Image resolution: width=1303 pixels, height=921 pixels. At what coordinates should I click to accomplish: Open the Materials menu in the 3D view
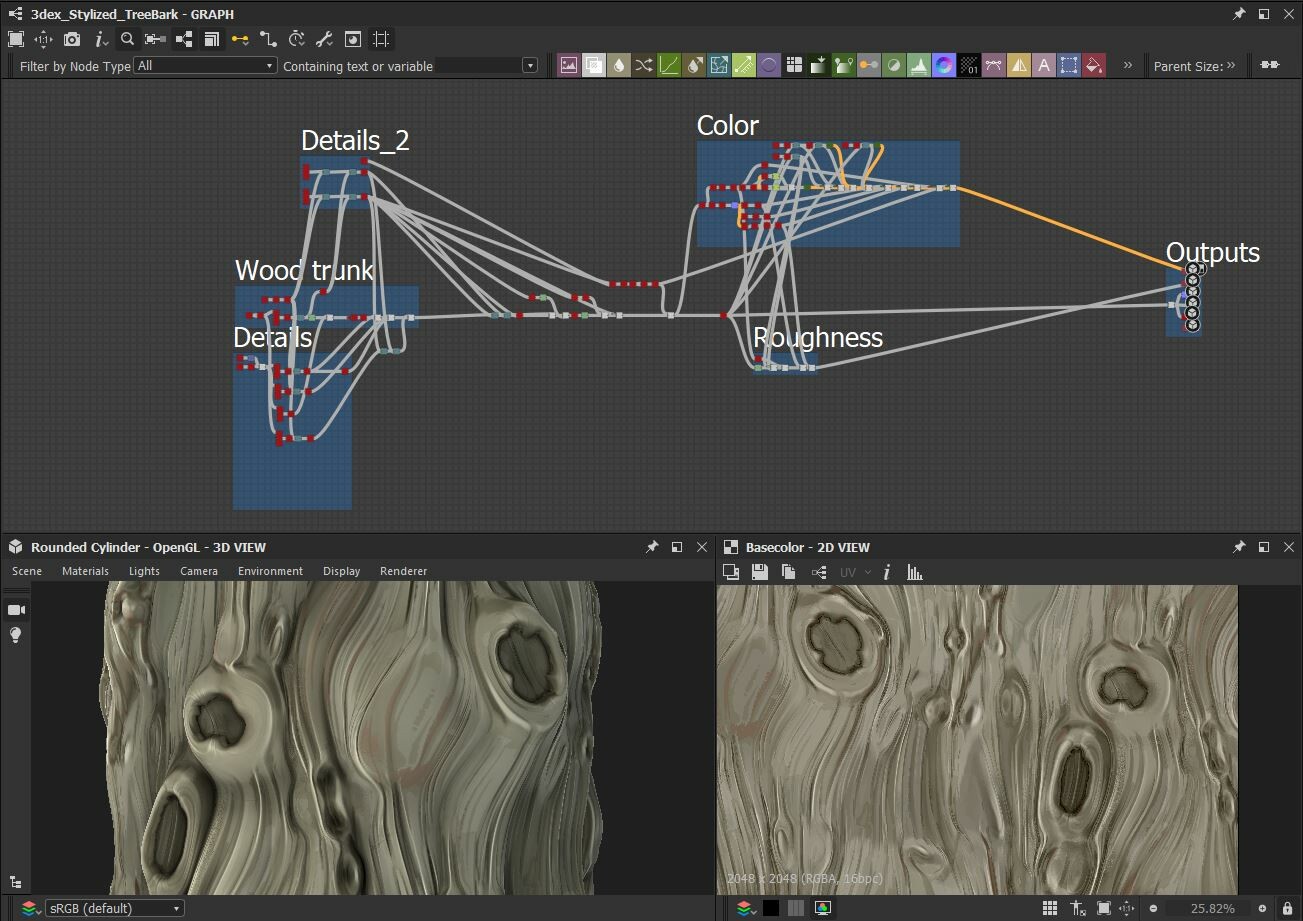point(84,571)
